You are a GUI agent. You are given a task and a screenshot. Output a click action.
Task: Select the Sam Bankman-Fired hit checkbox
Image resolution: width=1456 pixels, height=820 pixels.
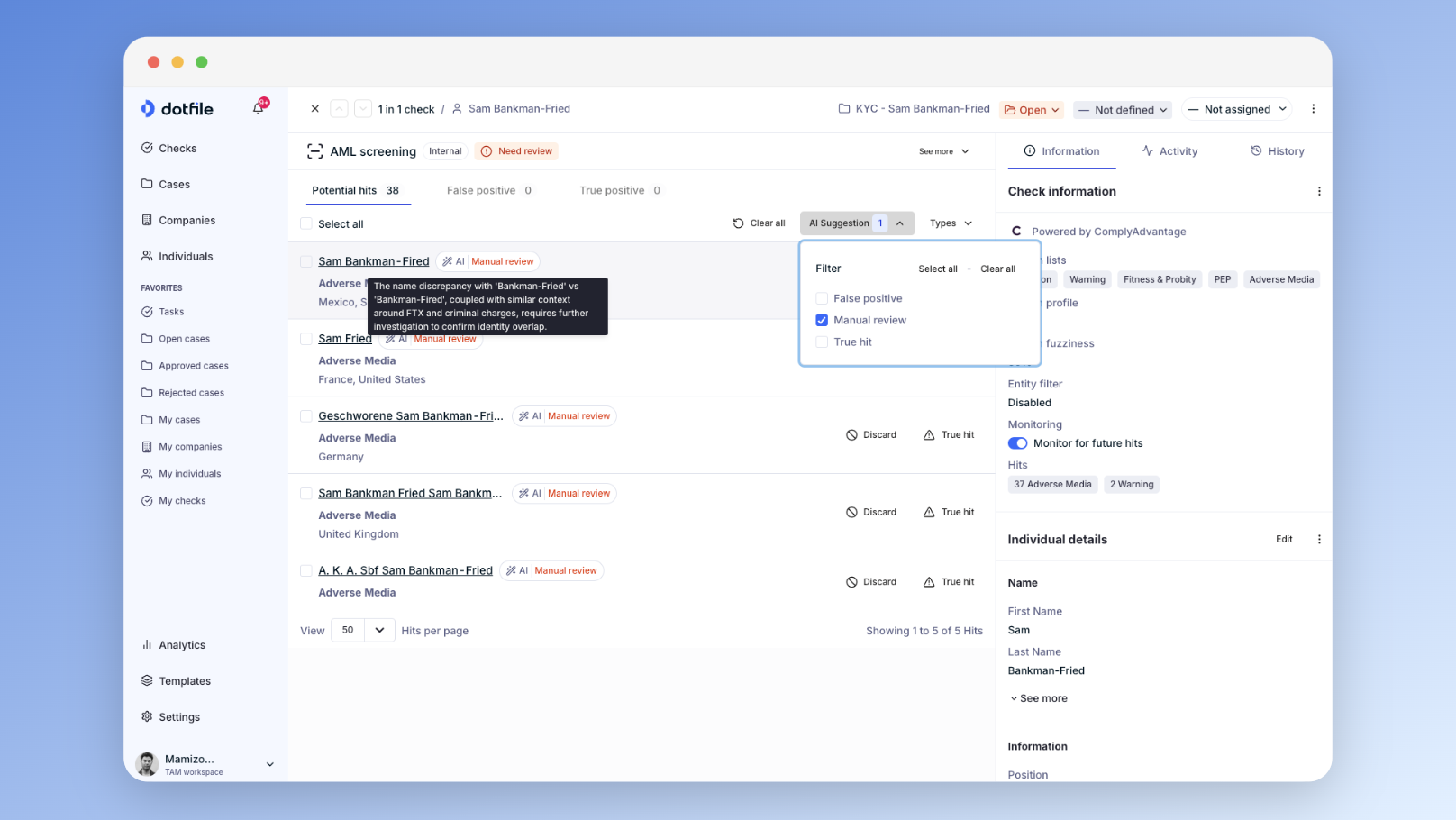coord(306,262)
